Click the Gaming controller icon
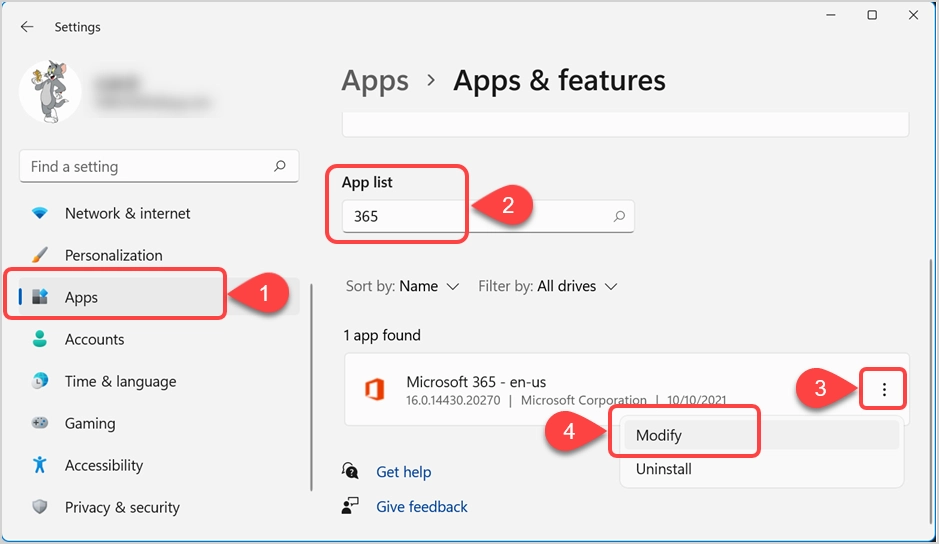The height and width of the screenshot is (544, 939). (40, 423)
